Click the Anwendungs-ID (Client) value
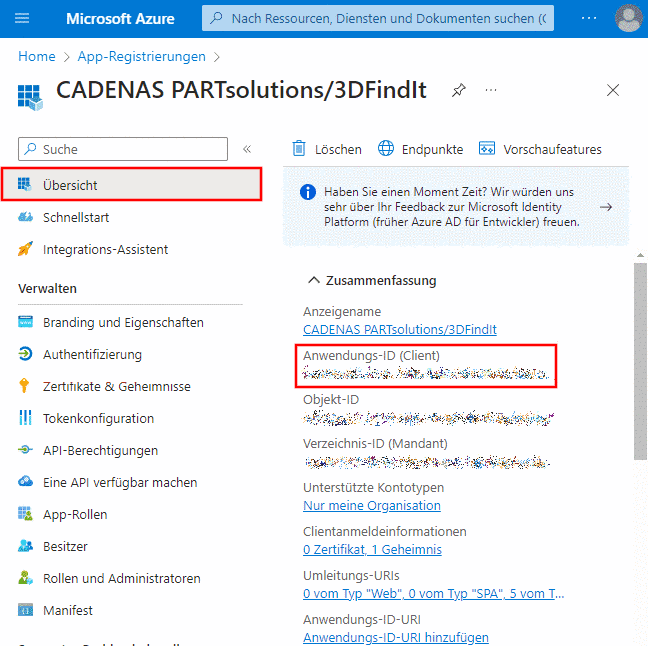 pos(425,373)
